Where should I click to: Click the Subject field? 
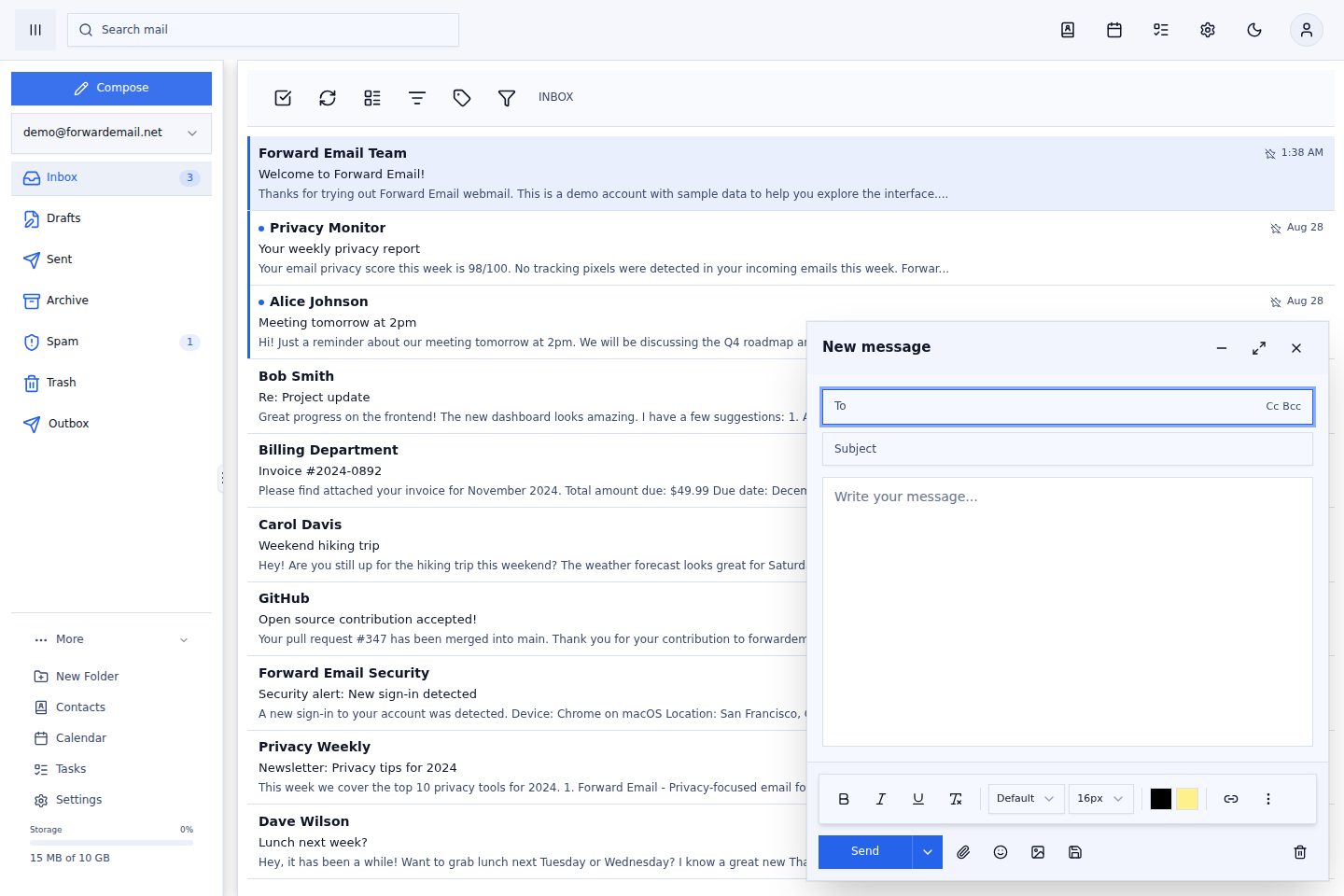(1068, 449)
